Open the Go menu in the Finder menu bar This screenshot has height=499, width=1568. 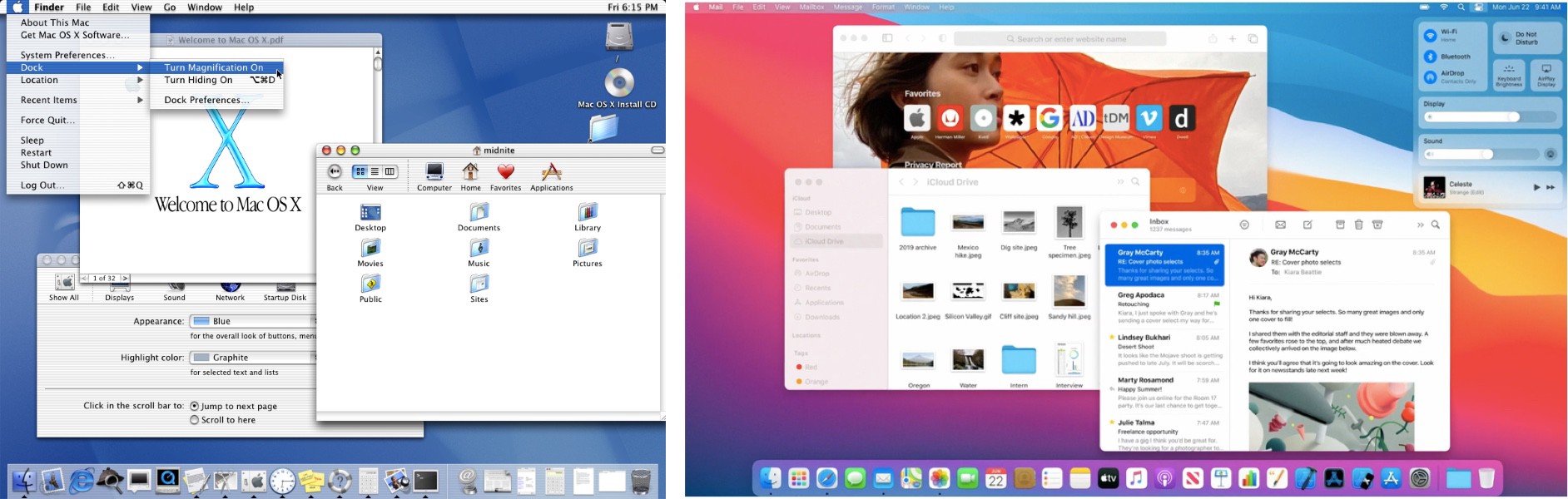[170, 7]
